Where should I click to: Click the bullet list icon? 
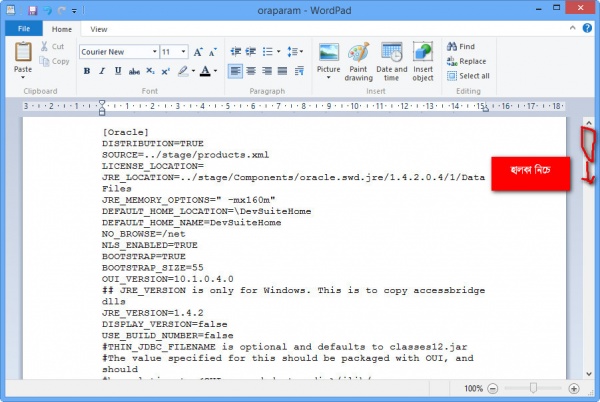pyautogui.click(x=267, y=51)
